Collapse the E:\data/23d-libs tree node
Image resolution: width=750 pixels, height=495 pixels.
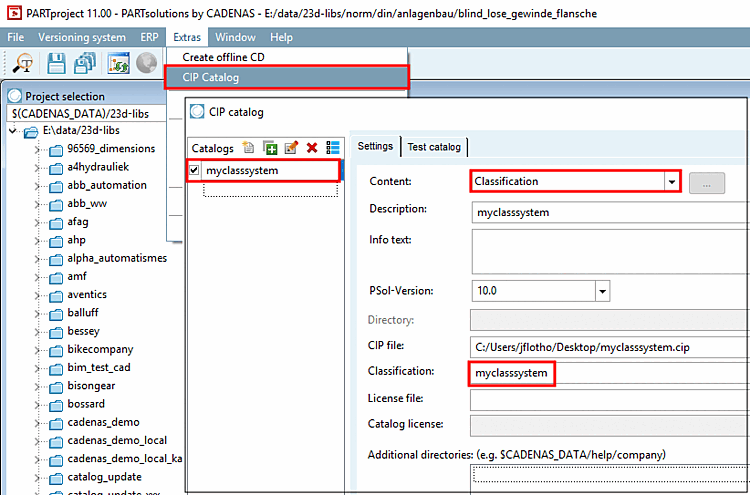pyautogui.click(x=13, y=131)
